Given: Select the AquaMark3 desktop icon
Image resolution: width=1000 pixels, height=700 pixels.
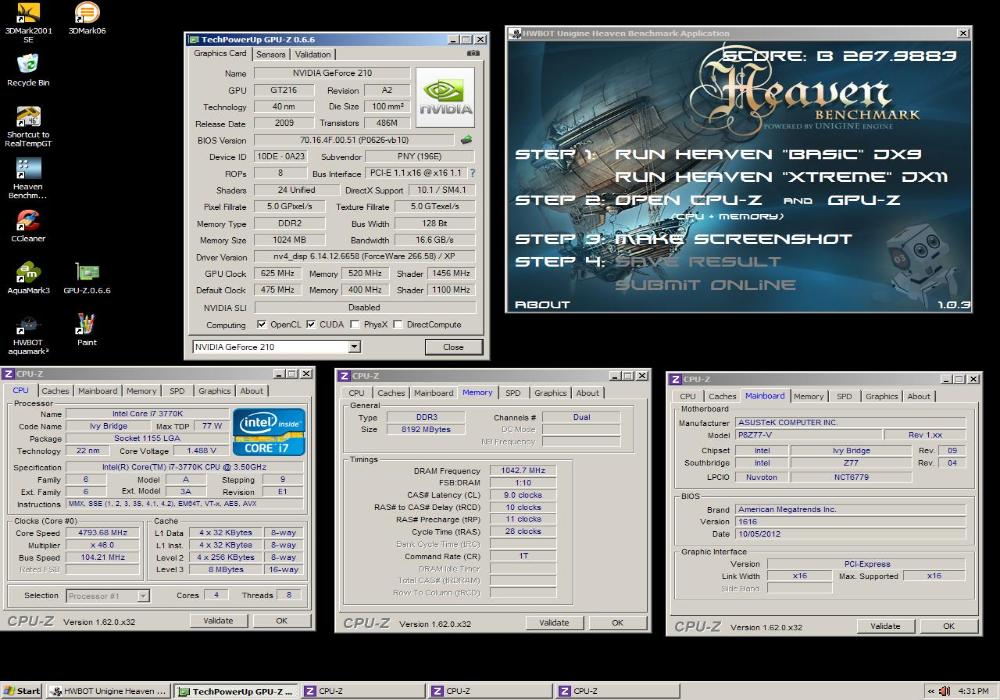Looking at the screenshot, I should tap(28, 278).
